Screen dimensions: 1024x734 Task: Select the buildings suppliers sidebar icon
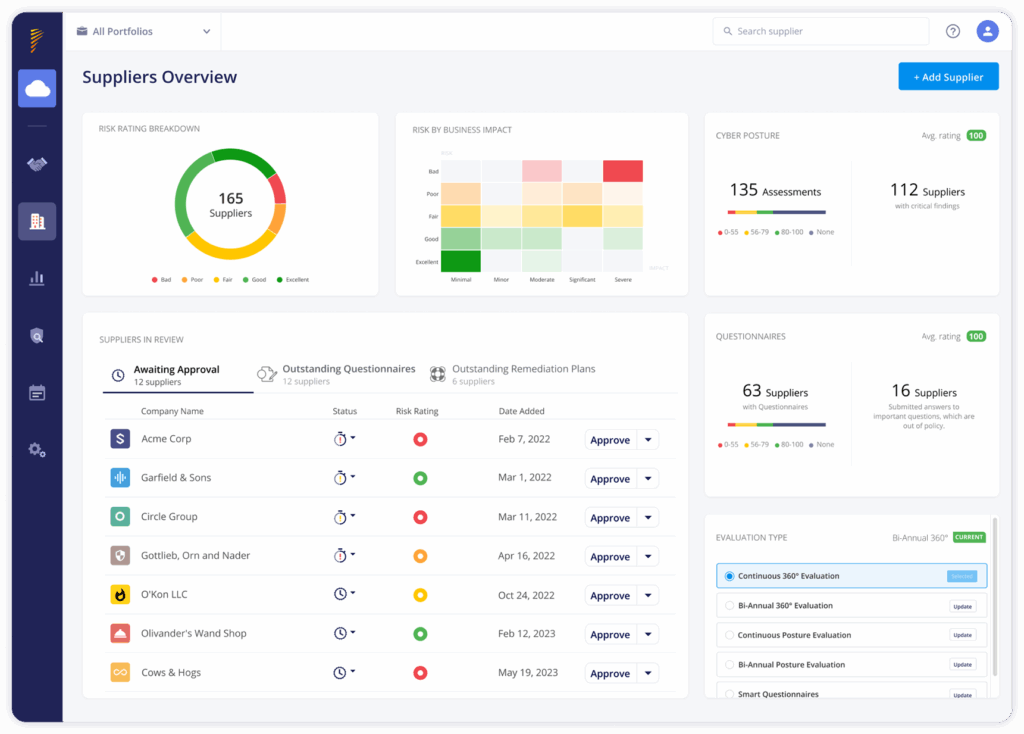point(37,221)
